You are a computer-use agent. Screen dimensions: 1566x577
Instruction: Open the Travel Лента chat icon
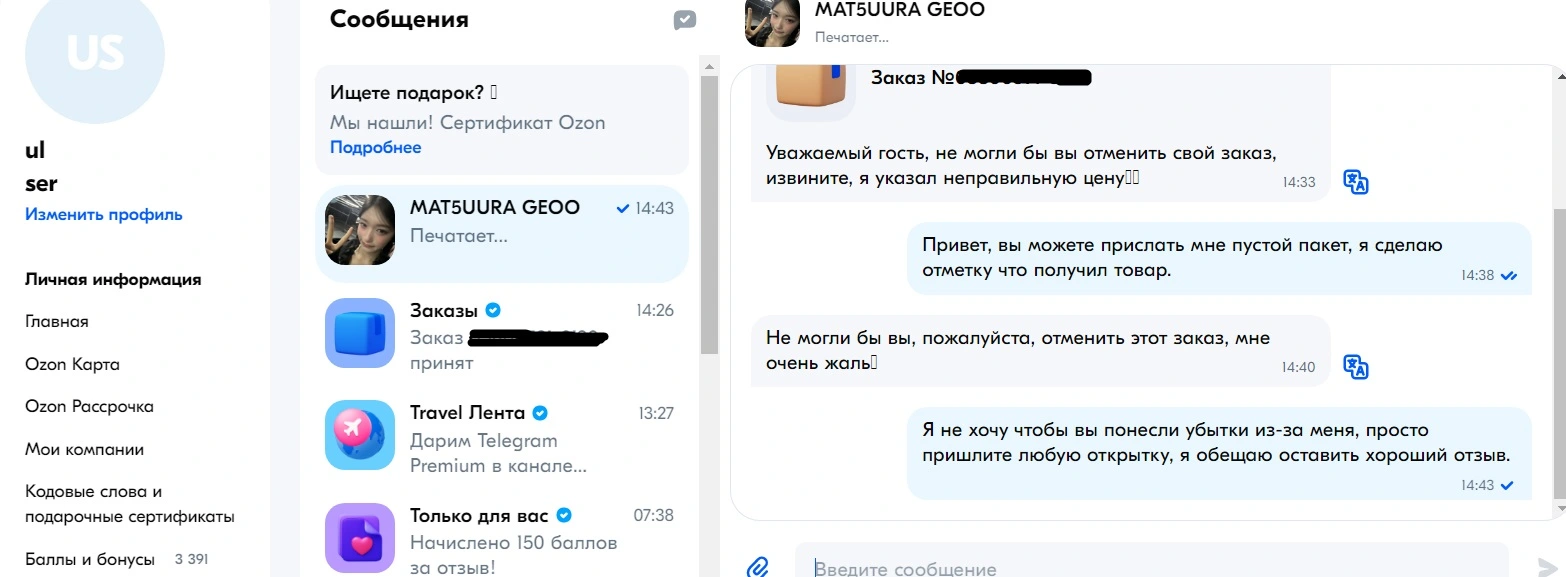tap(360, 435)
